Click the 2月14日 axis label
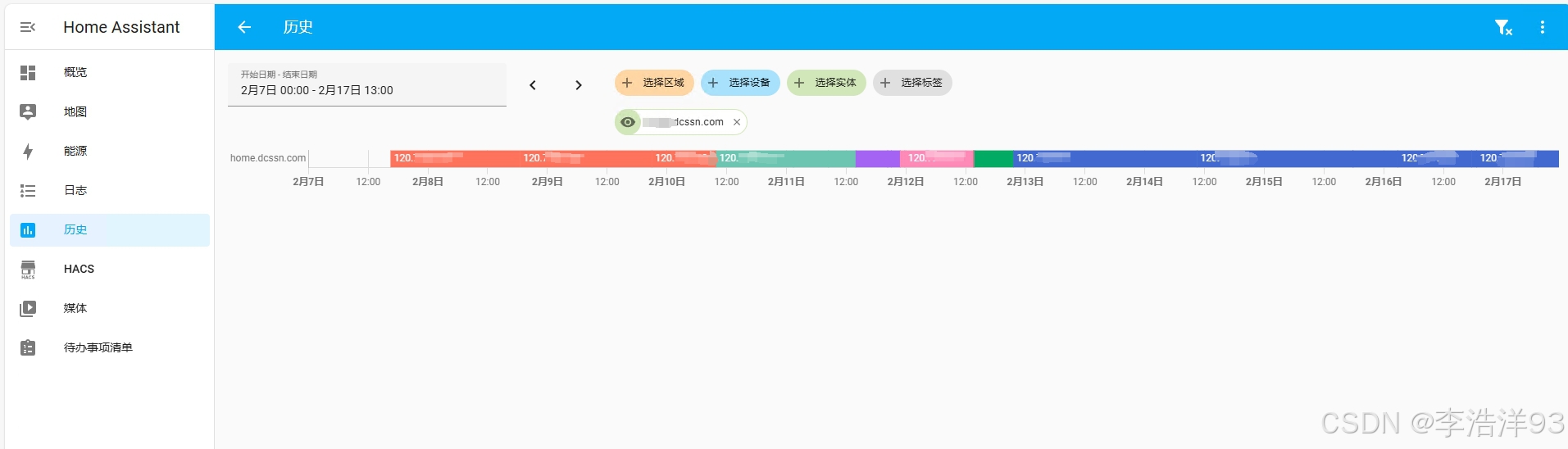Screen dimensions: 1568x449 coord(1144,182)
